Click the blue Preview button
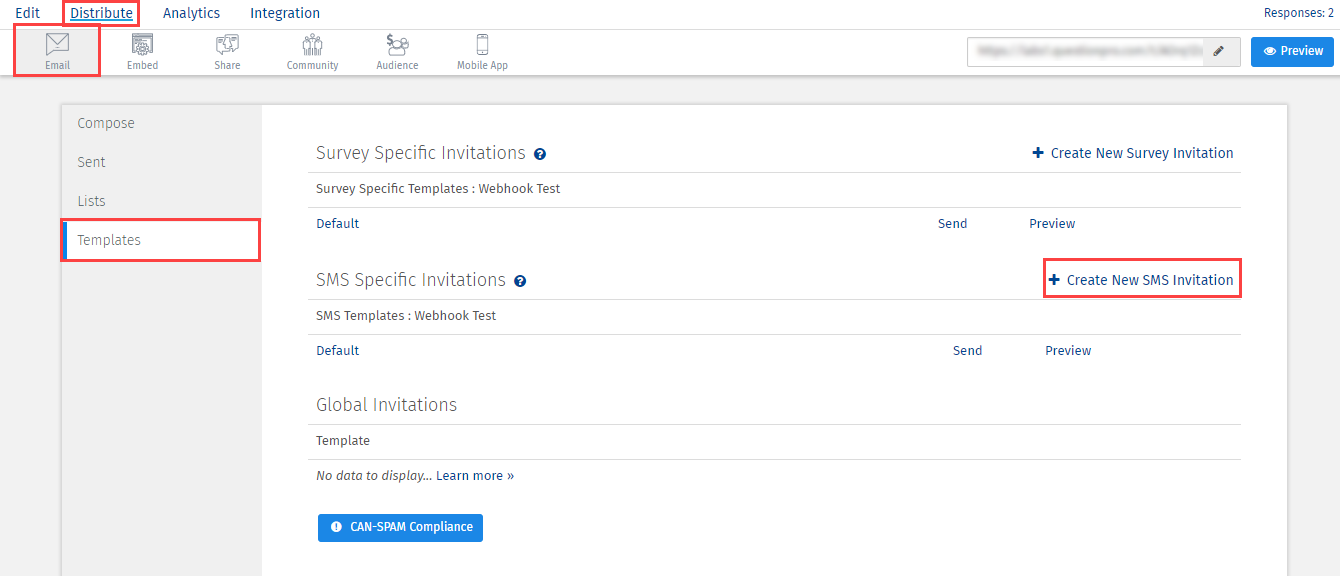Screen dimensions: 1340x576 [x=1291, y=52]
